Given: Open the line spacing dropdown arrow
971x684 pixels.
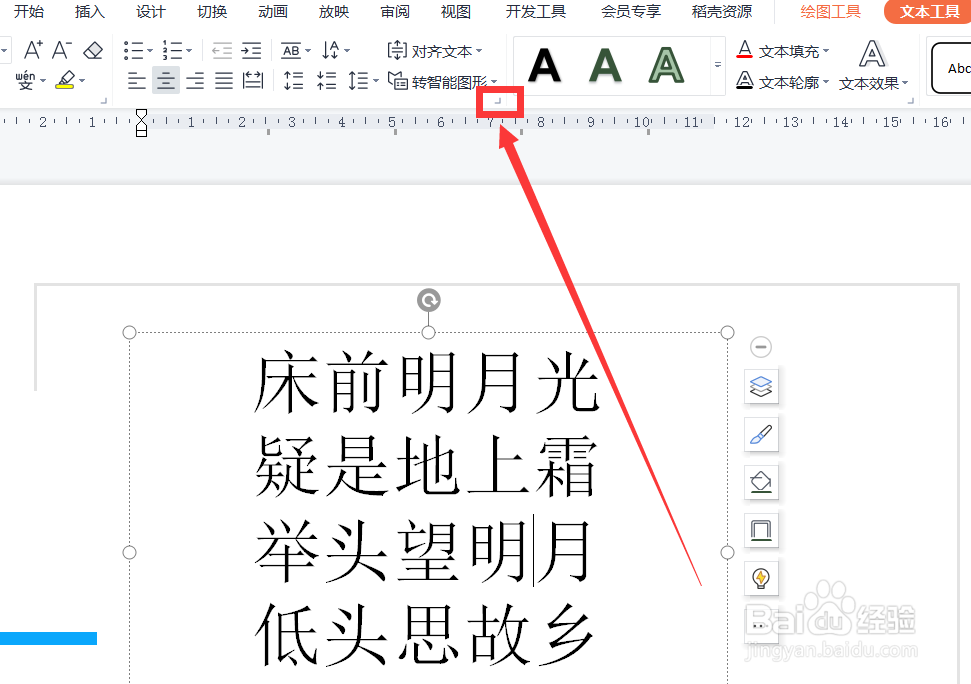Looking at the screenshot, I should [x=376, y=81].
